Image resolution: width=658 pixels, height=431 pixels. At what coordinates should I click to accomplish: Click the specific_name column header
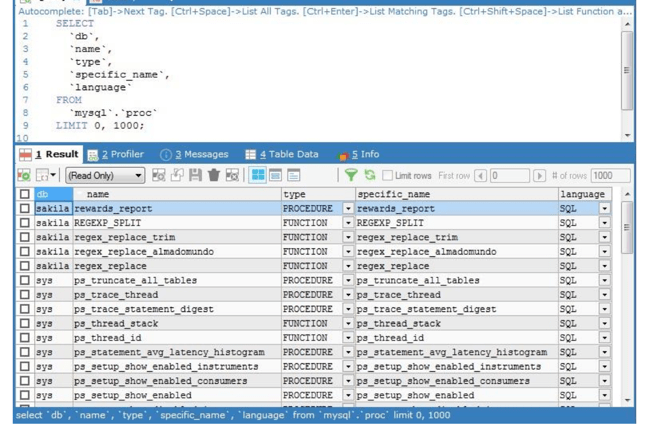(457, 194)
